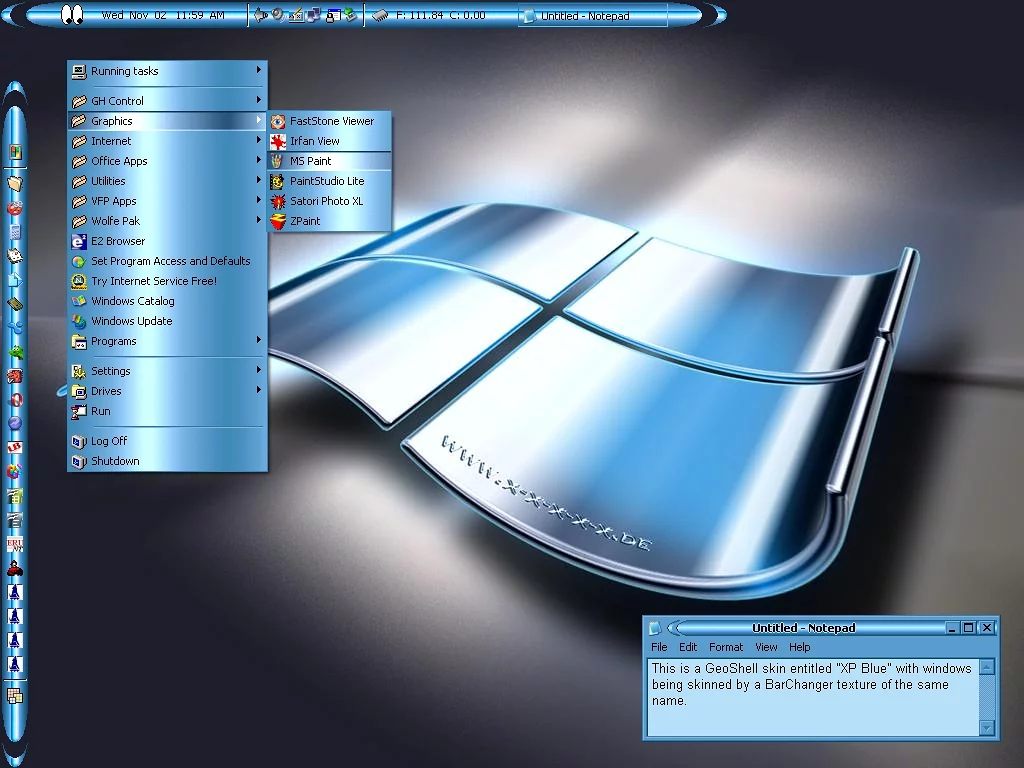
Task: Click the googly eyes icon on top bar
Action: 70,15
